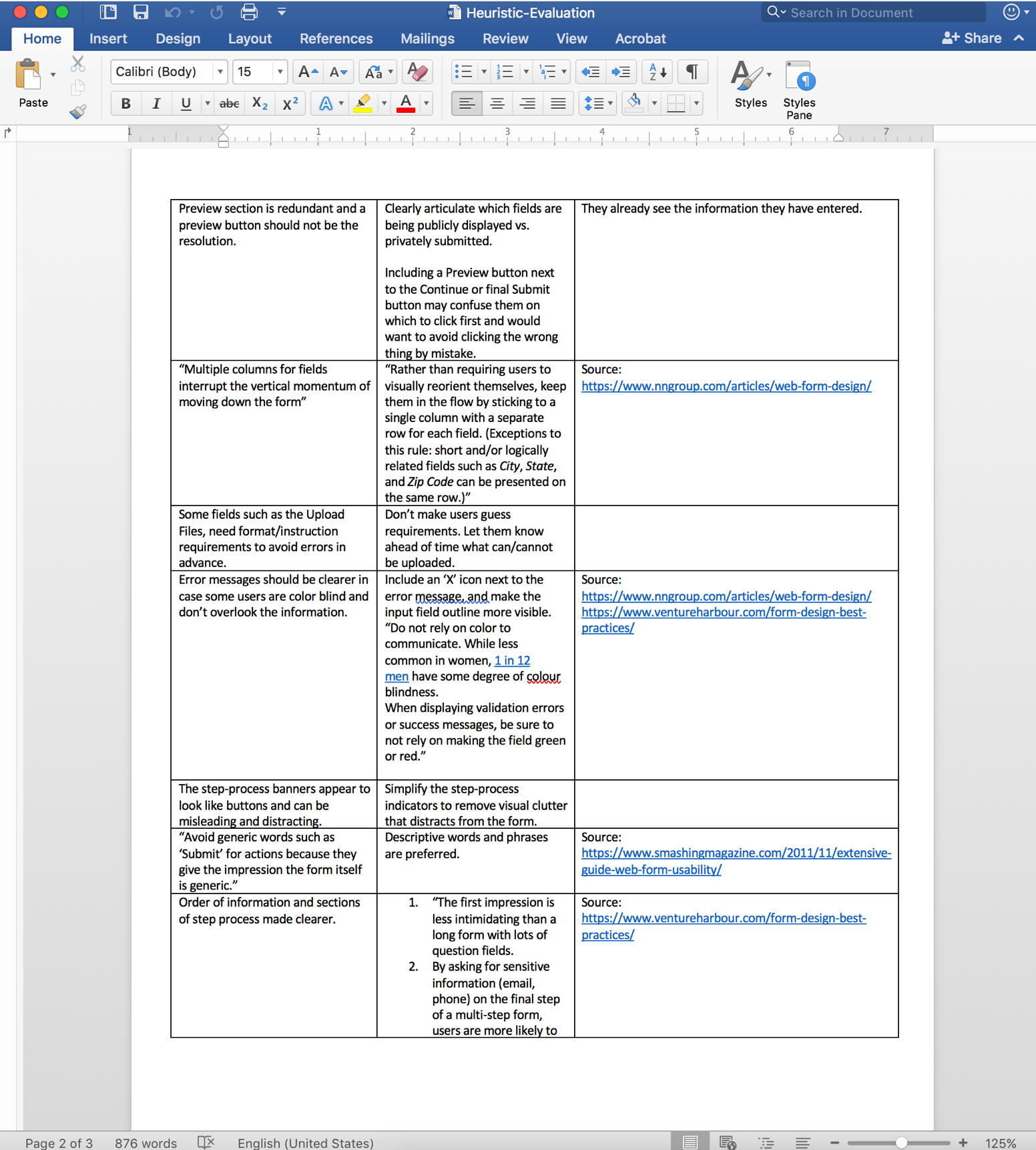Screen dimensions: 1036x1150
Task: Increase paragraph indent
Action: click(621, 71)
